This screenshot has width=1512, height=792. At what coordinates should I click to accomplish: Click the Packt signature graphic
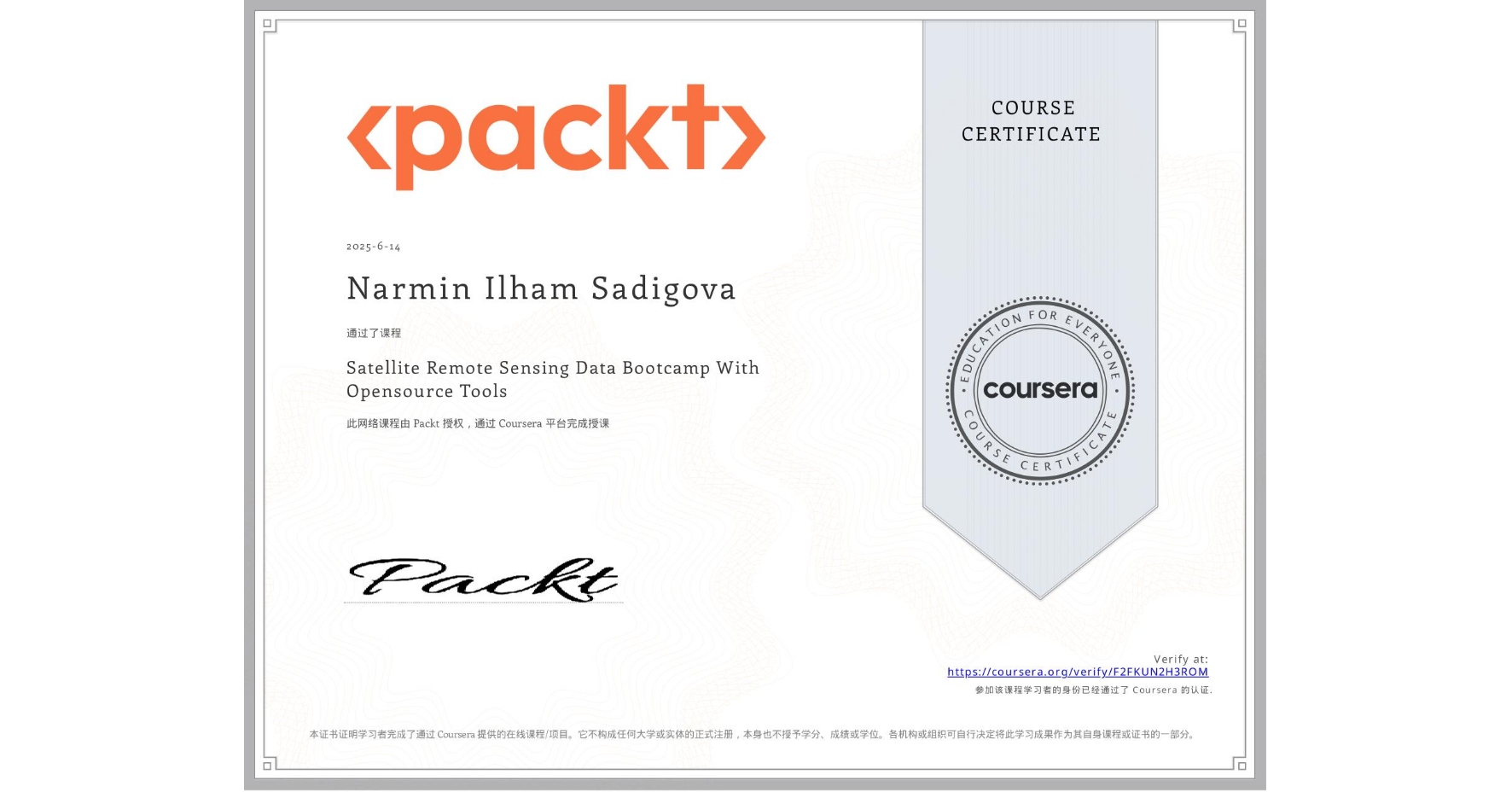pyautogui.click(x=482, y=580)
